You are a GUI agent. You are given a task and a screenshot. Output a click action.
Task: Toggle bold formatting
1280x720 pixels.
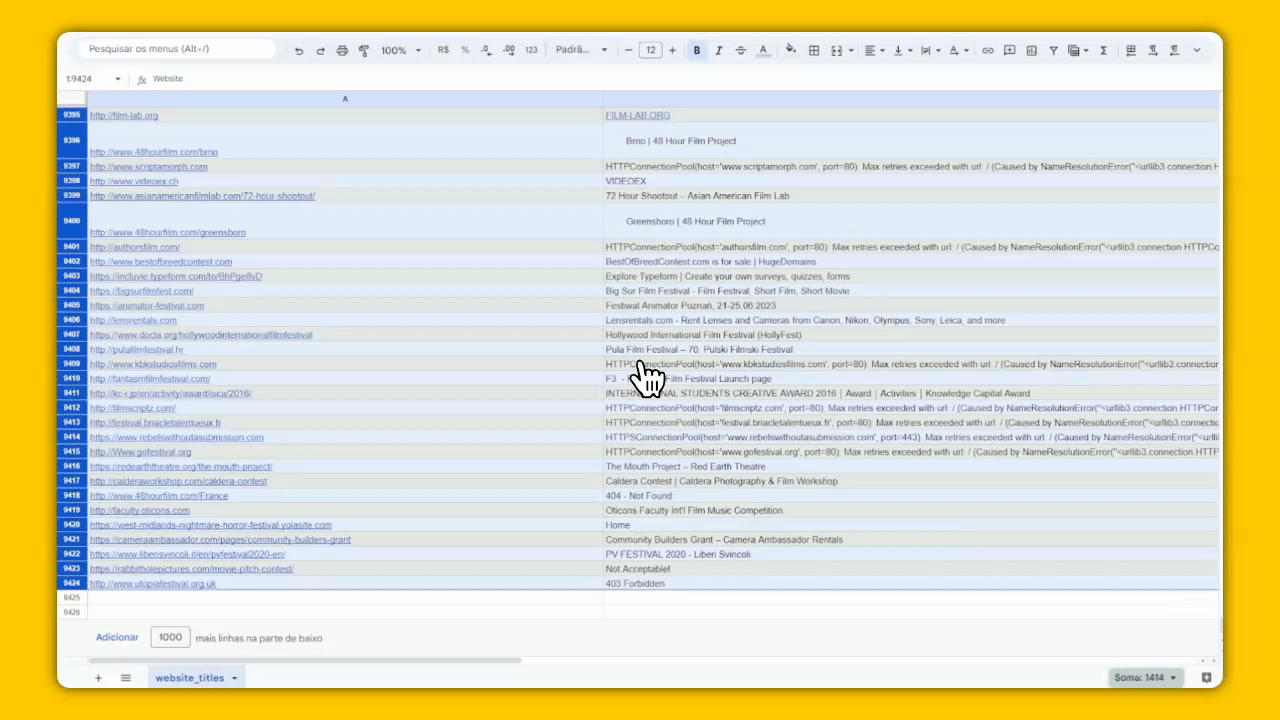pos(697,50)
